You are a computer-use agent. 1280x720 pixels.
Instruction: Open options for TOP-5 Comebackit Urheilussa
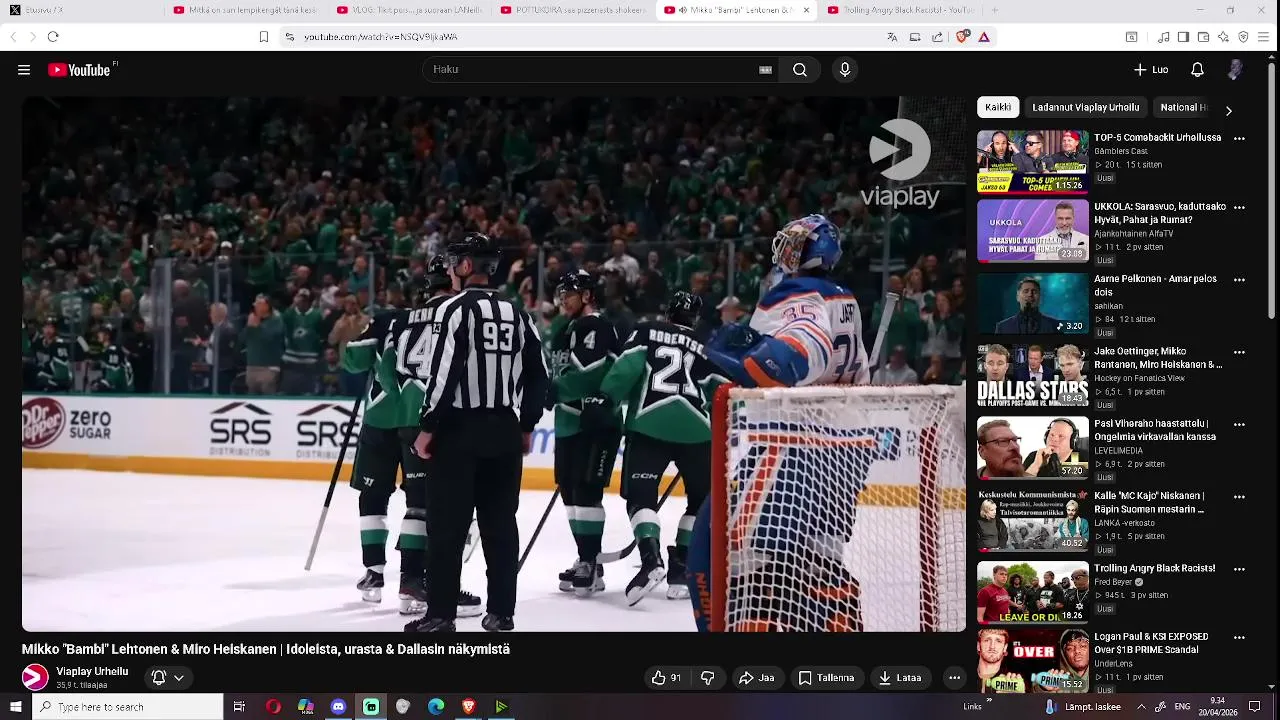1239,139
